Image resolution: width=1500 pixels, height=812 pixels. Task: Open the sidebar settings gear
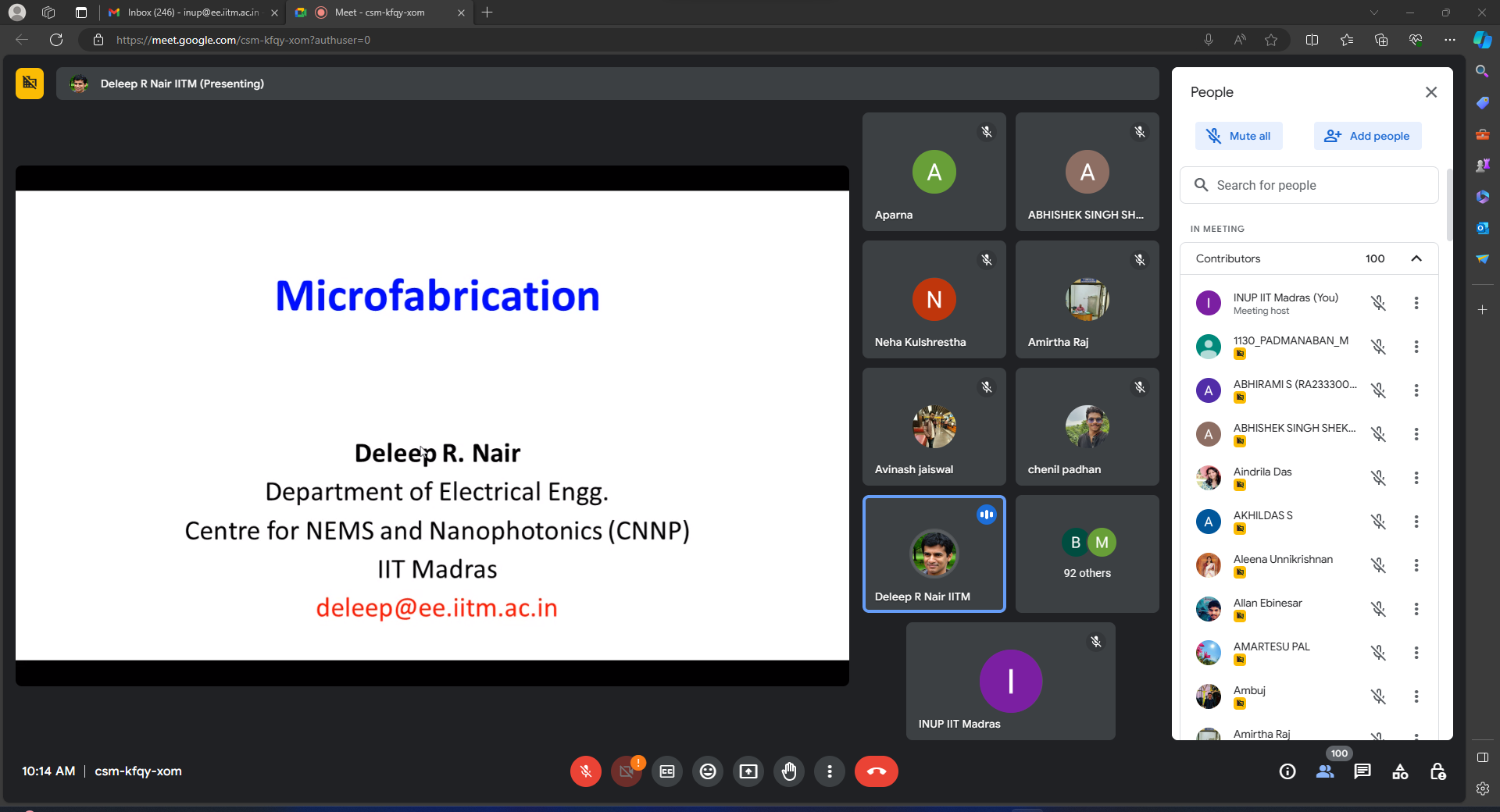(x=1482, y=789)
